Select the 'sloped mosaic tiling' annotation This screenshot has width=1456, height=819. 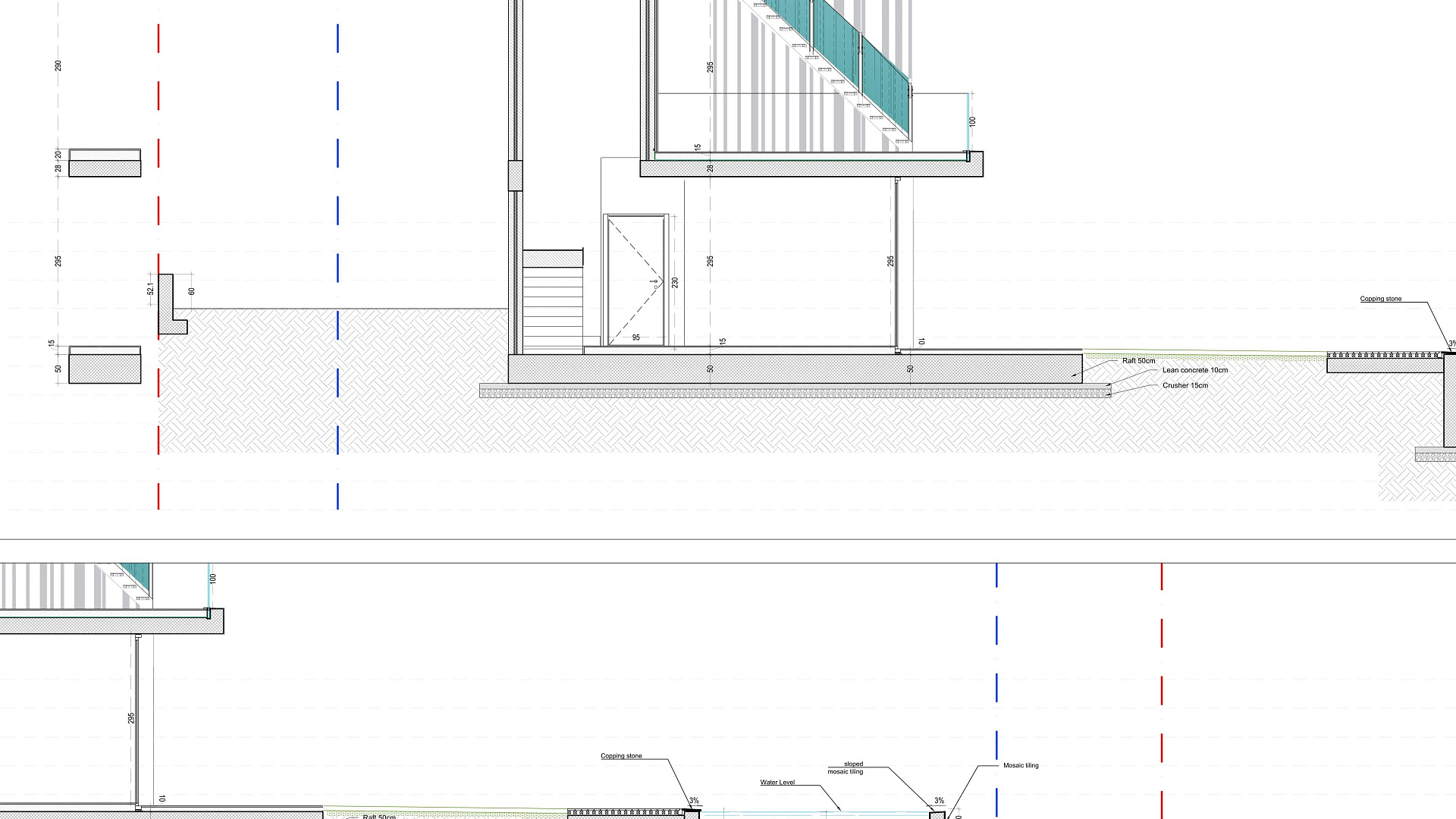tap(846, 767)
